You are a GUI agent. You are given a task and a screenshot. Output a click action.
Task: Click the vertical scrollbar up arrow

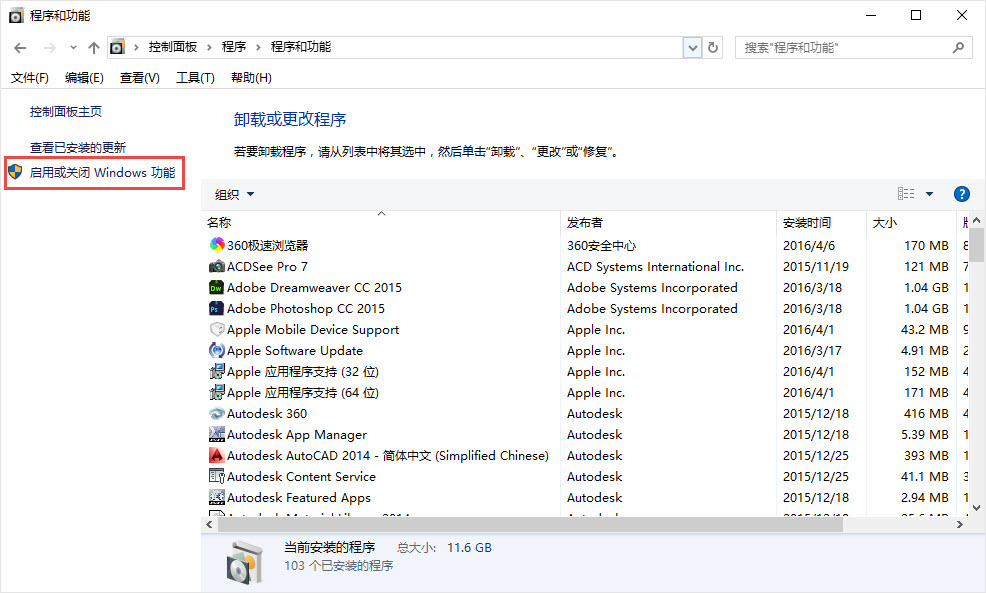[976, 220]
